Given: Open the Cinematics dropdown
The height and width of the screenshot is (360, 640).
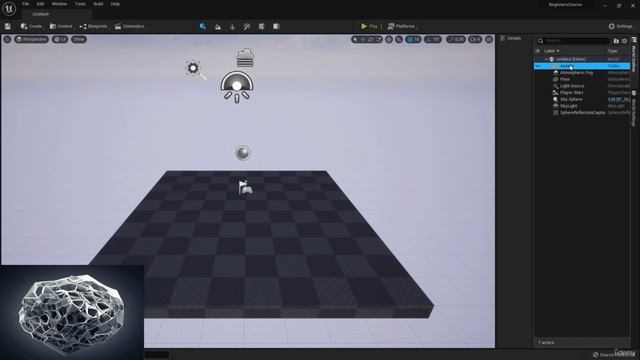Looking at the screenshot, I should click(130, 27).
